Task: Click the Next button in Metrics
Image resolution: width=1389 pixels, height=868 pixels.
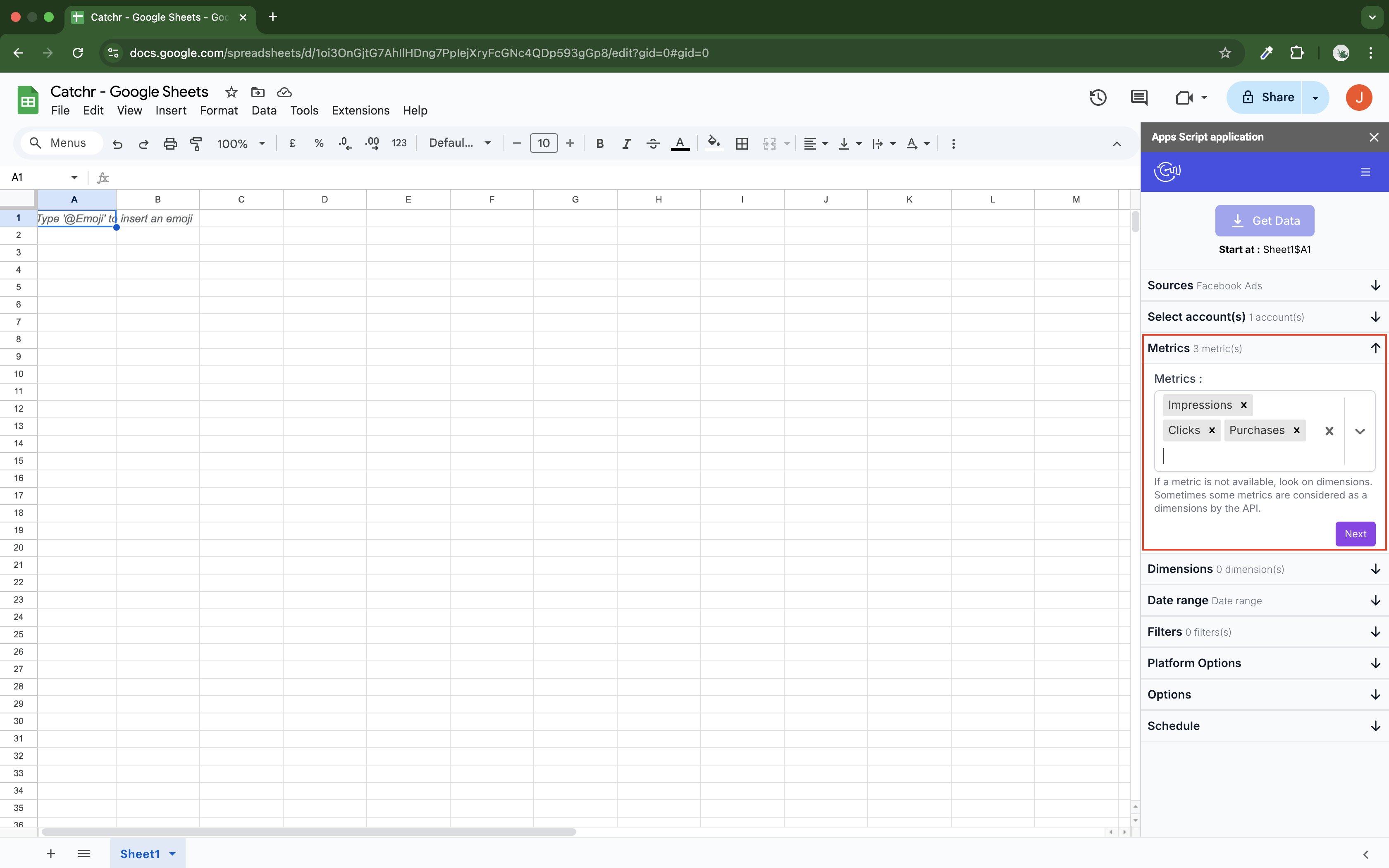Action: [x=1355, y=534]
